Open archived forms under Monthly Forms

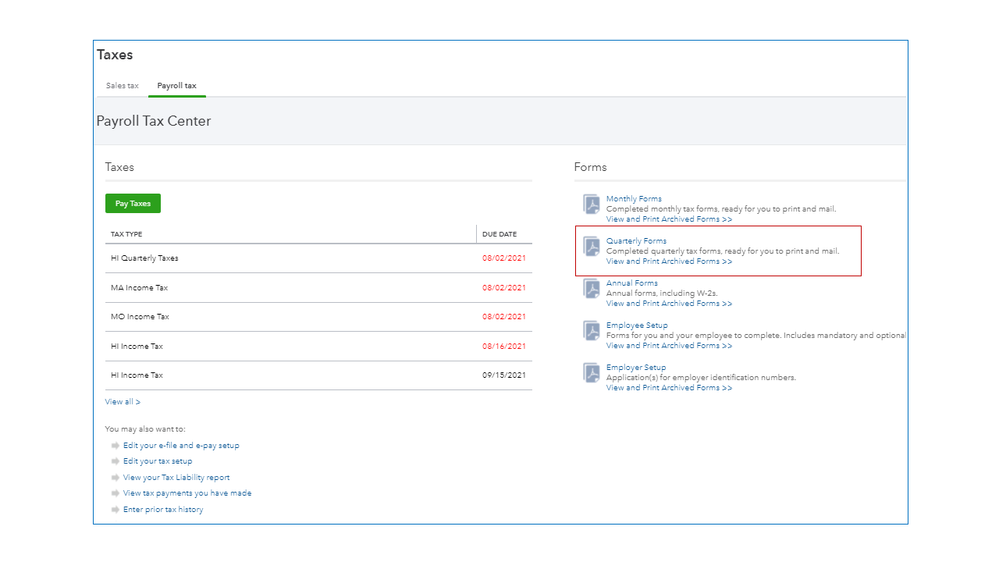[668, 219]
